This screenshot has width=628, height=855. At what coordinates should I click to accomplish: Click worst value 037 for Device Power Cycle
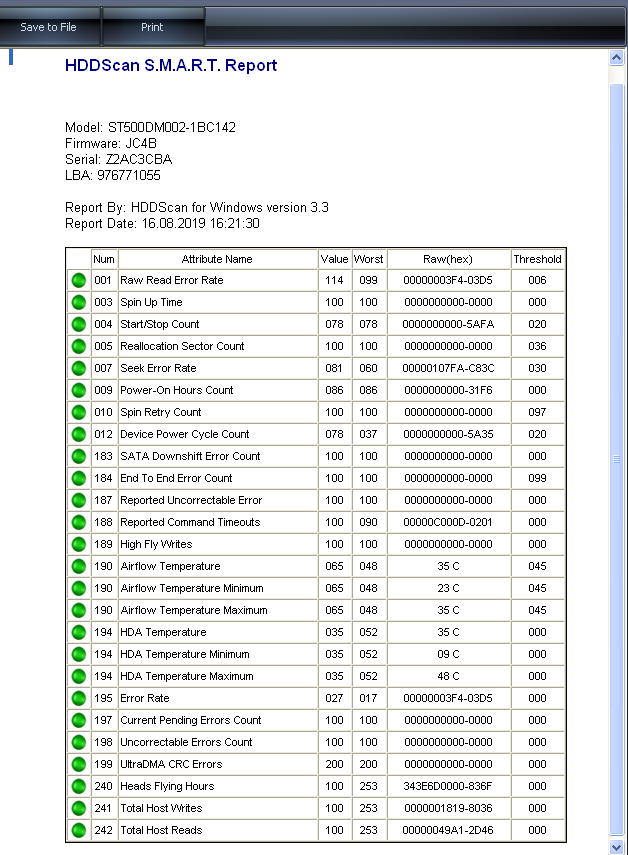pos(369,434)
